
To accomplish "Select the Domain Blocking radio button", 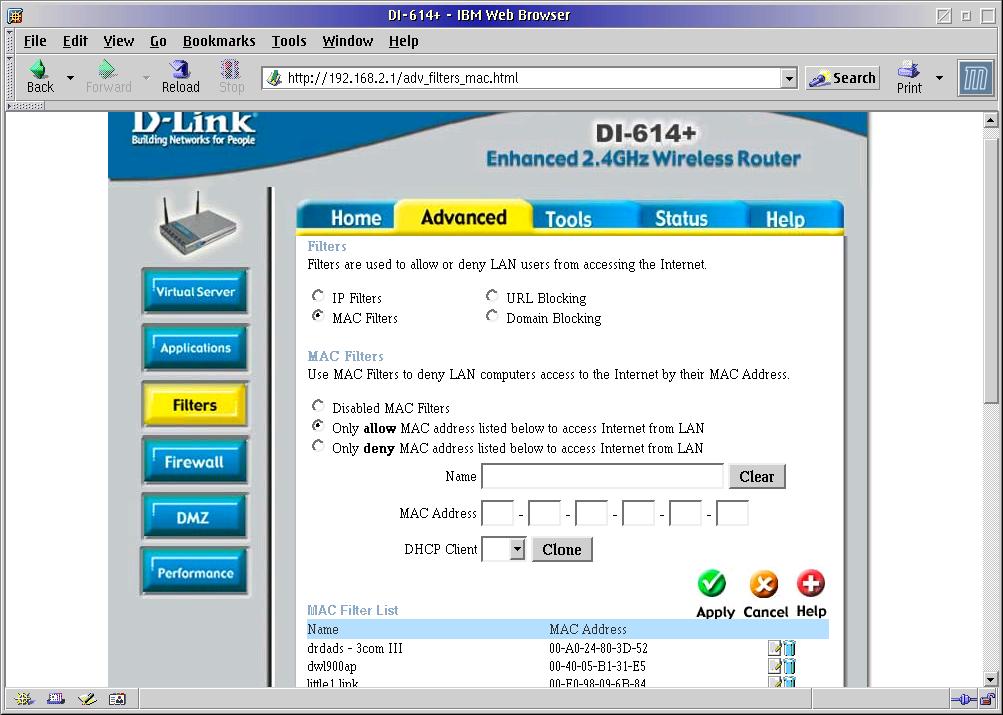I will (x=492, y=316).
